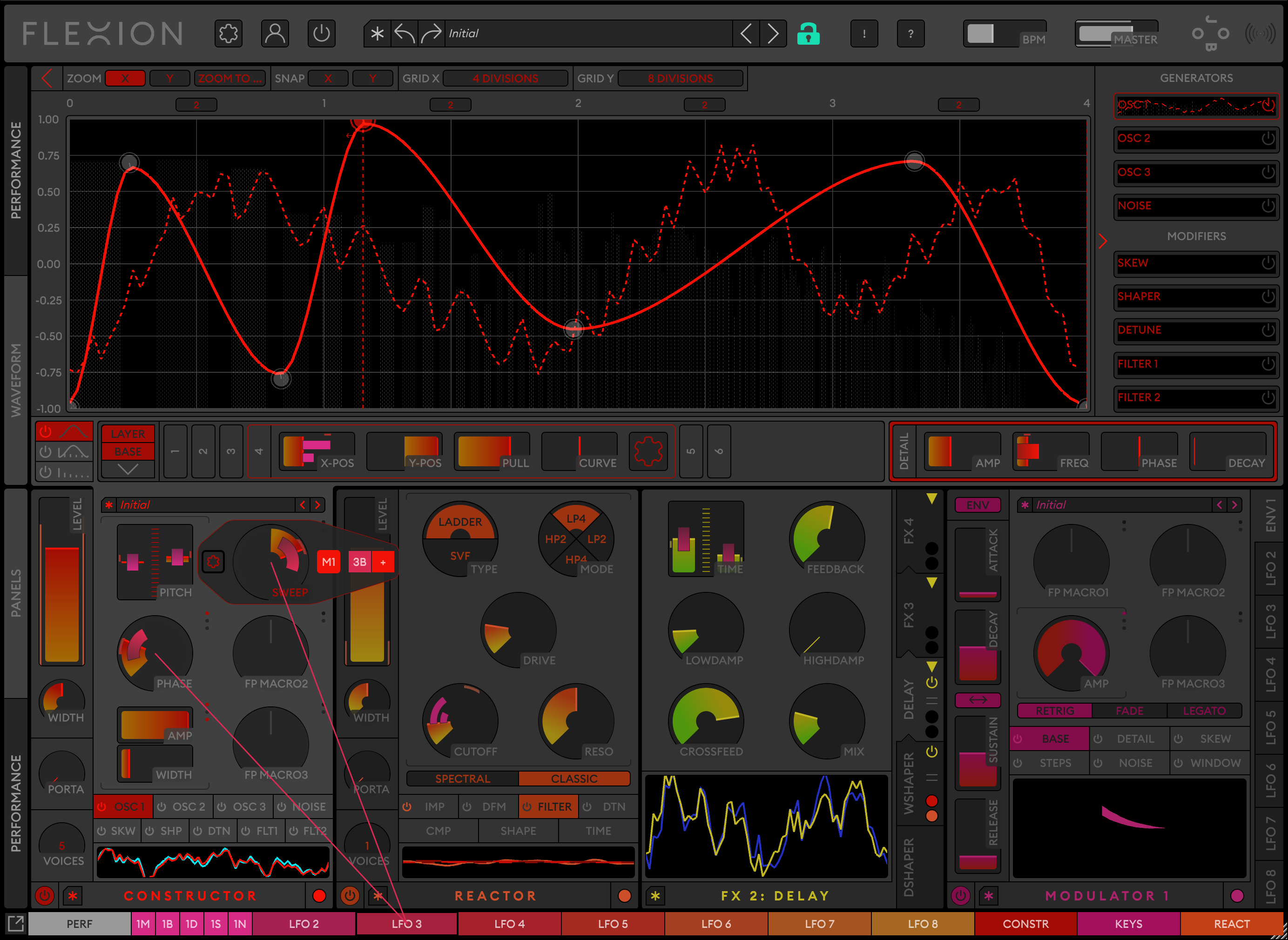
Task: Toggle OSC 3 generator power
Action: click(x=1268, y=172)
